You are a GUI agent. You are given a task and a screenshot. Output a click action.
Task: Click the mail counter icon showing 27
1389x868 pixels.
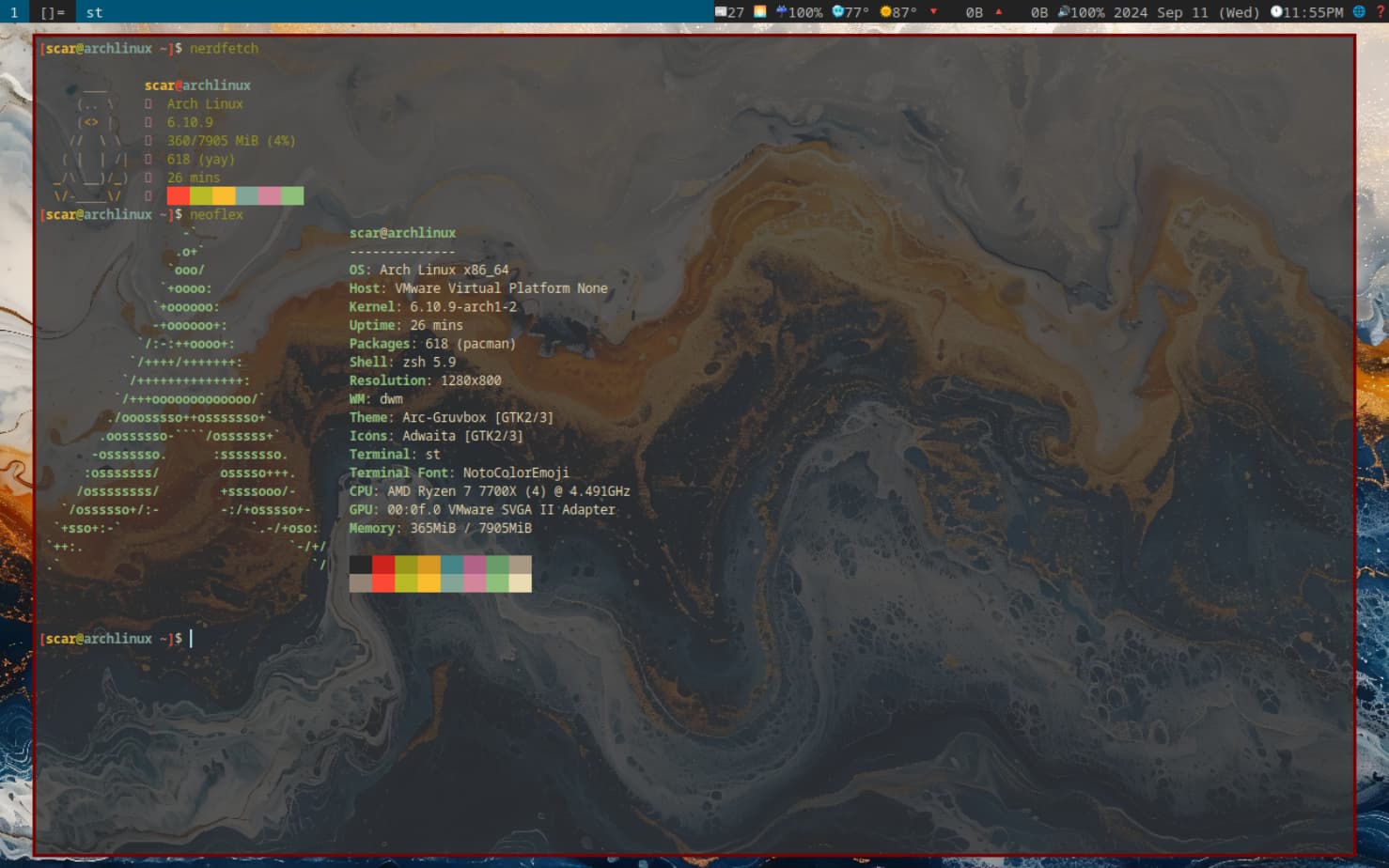721,12
